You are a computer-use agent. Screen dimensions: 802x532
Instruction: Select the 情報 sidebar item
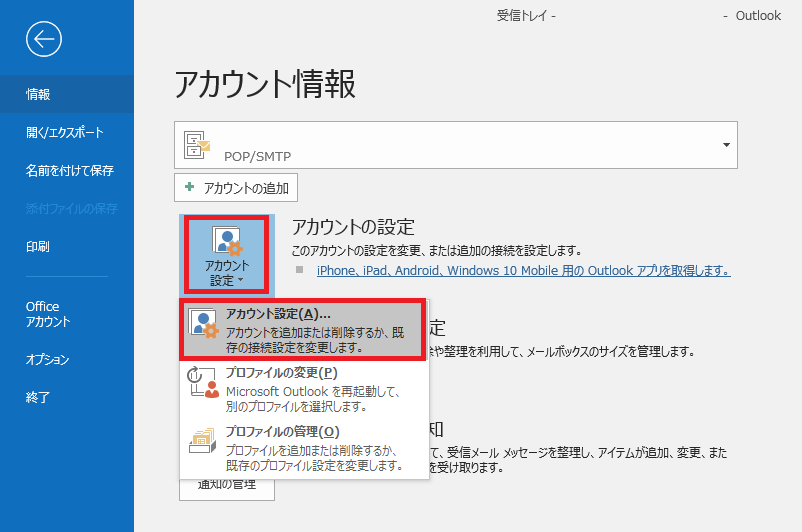[x=67, y=94]
